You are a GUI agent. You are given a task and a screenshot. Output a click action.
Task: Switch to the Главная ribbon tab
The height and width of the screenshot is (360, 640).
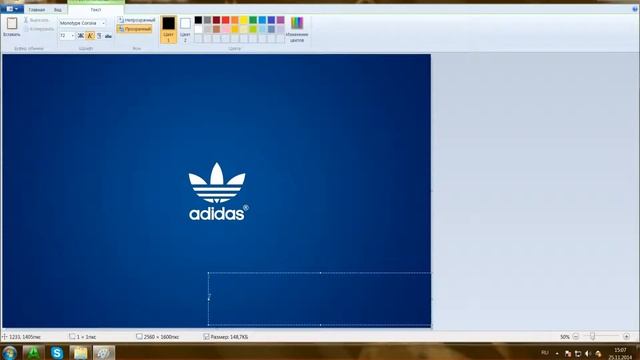pos(37,9)
